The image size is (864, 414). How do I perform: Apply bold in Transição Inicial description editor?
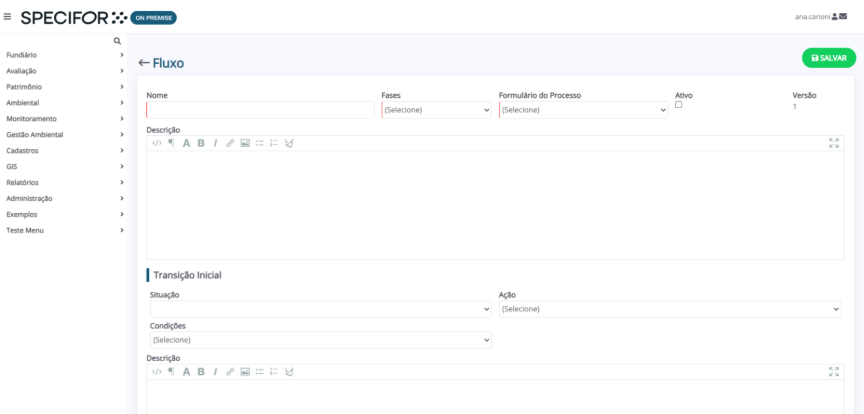coord(201,372)
